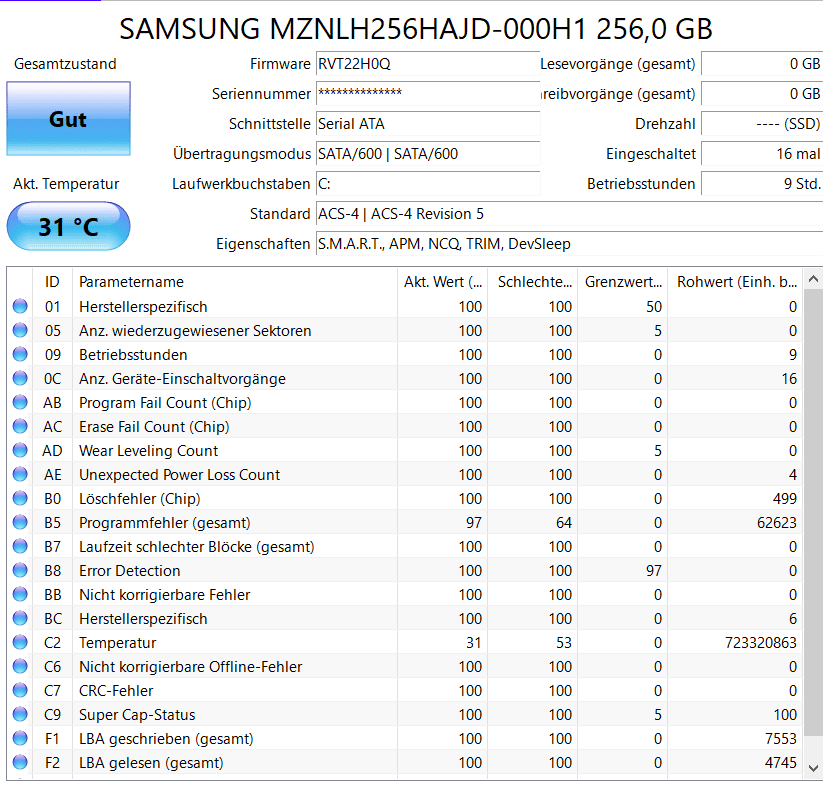The height and width of the screenshot is (790, 823).
Task: Select the Nicht korrigierbare Offline-Fehler text
Action: pyautogui.click(x=191, y=667)
